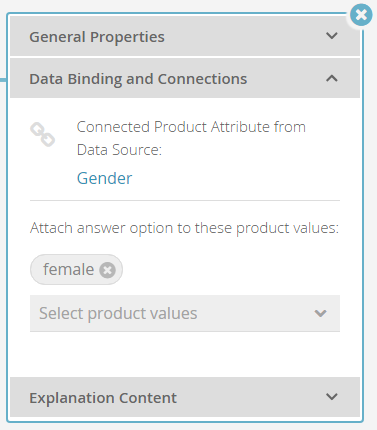Select Data Binding and Connections header

(185, 78)
